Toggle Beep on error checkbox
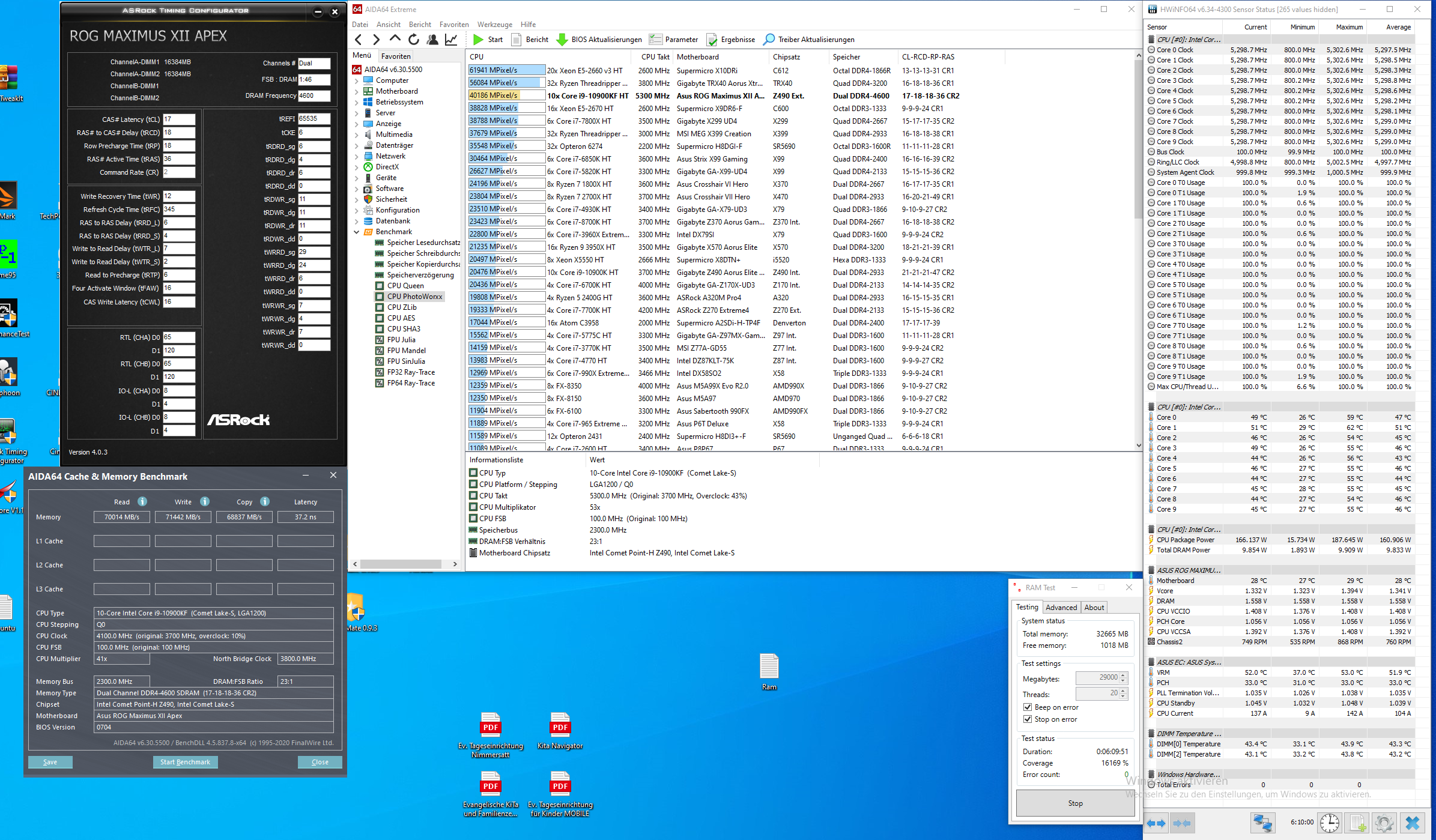 (1028, 707)
